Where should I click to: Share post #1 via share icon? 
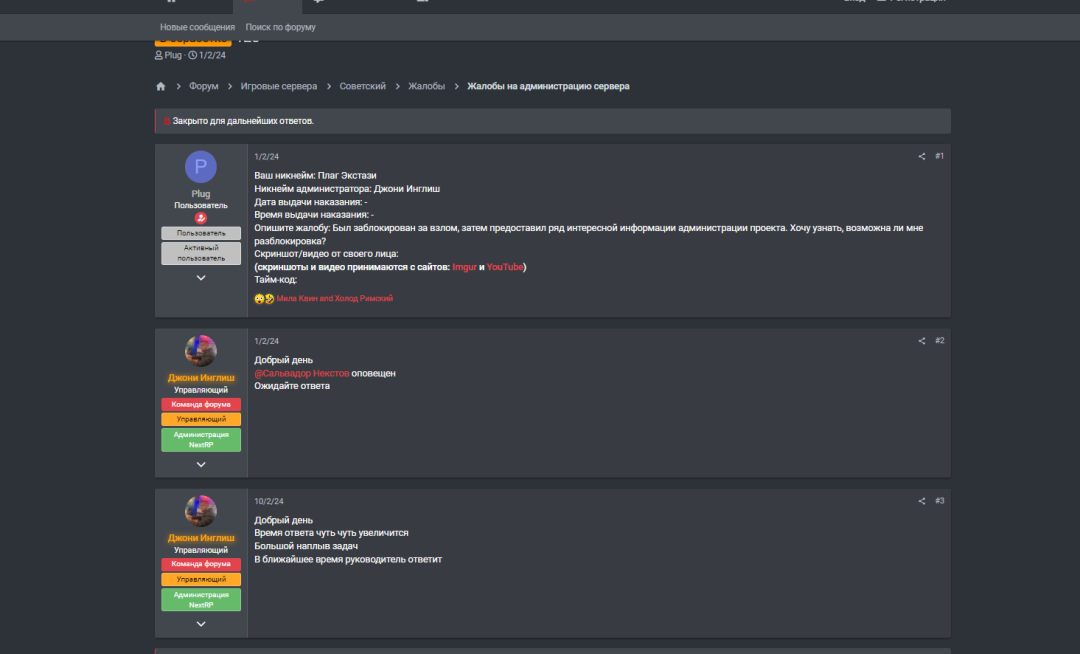point(922,156)
